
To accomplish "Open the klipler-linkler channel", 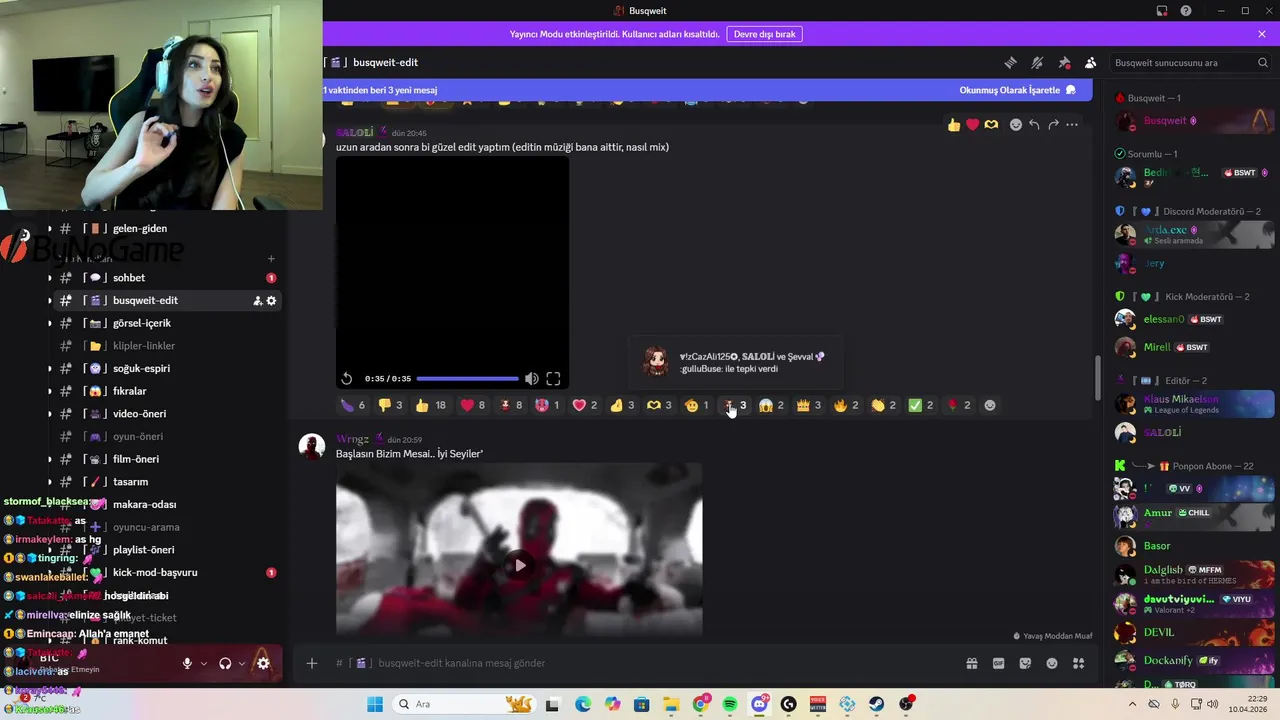I will point(144,346).
